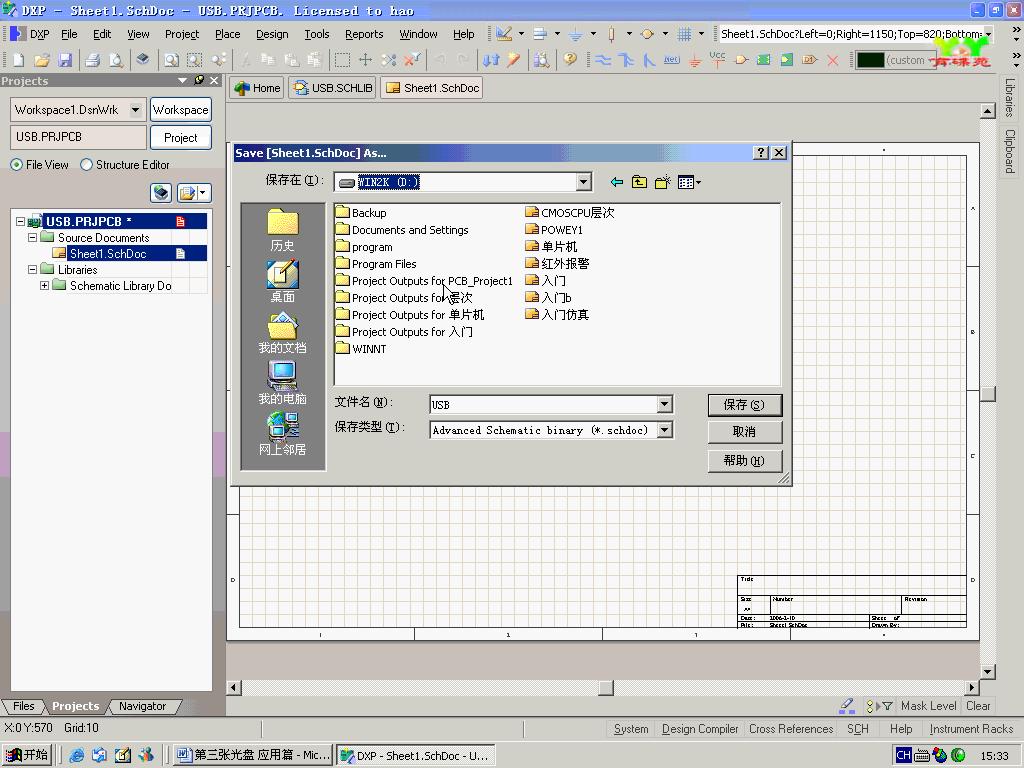
Task: Click the 保存(S) save button
Action: [744, 405]
